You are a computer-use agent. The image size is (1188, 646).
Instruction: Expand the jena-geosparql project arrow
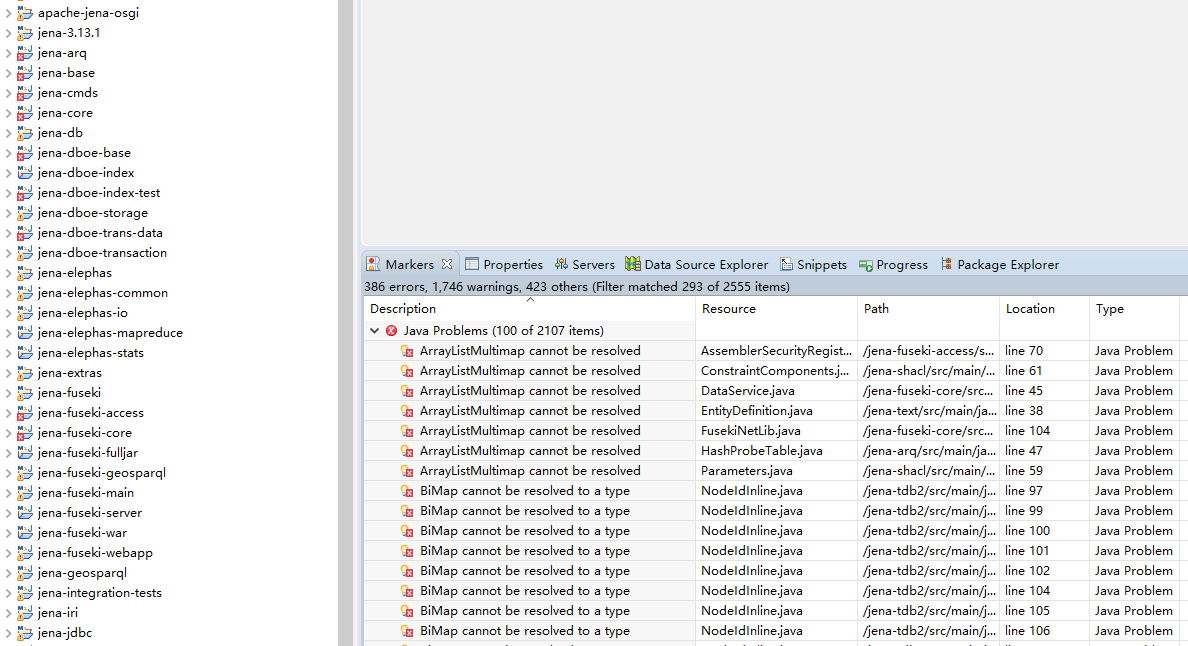coord(8,573)
